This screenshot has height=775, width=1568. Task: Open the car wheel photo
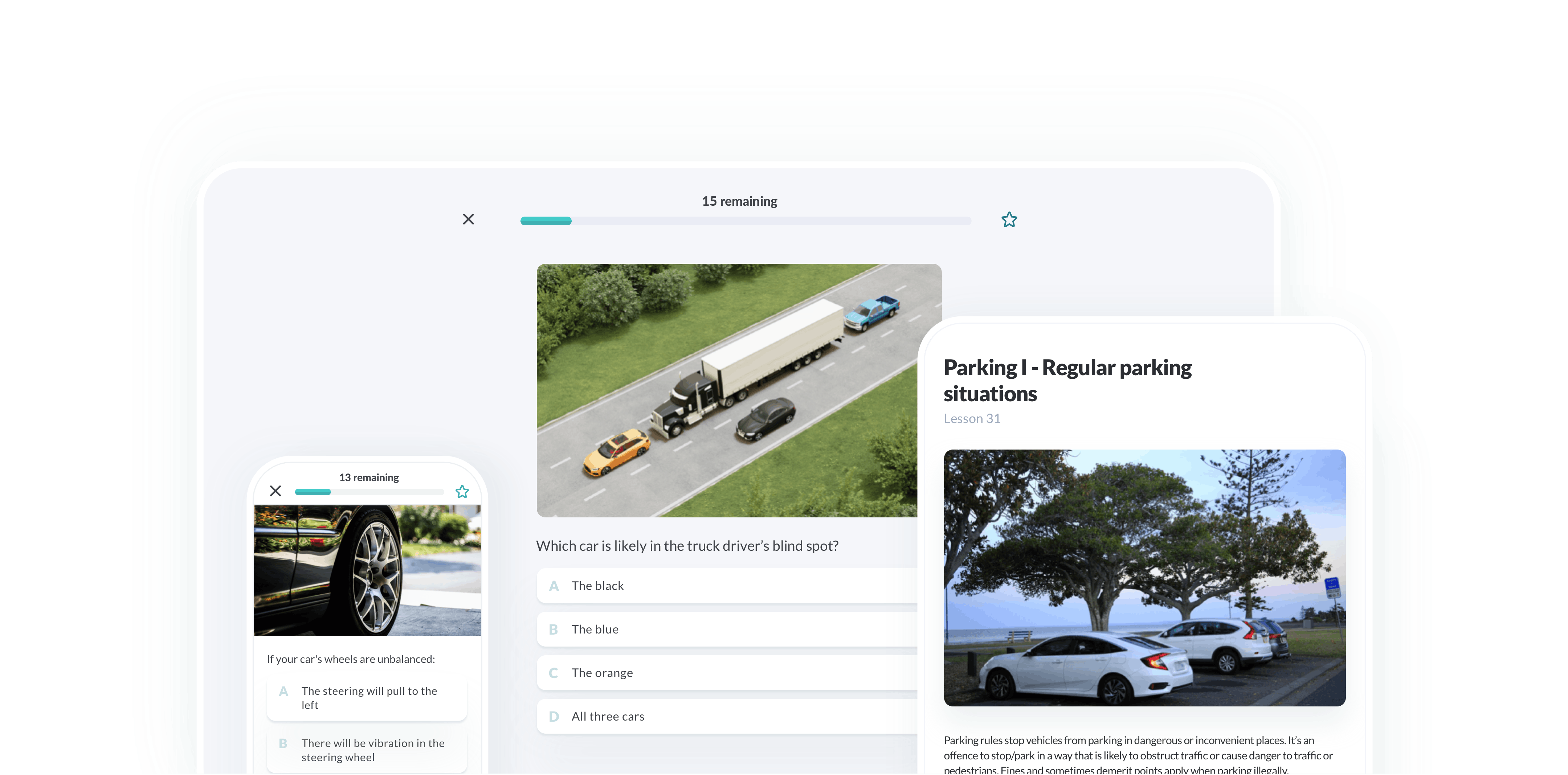point(367,570)
